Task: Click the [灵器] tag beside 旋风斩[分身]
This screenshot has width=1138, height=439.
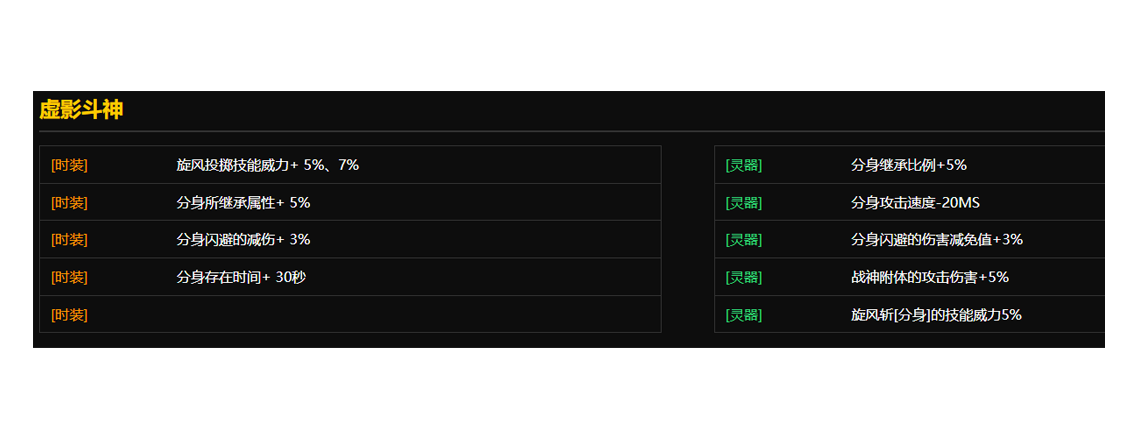Action: (x=744, y=315)
